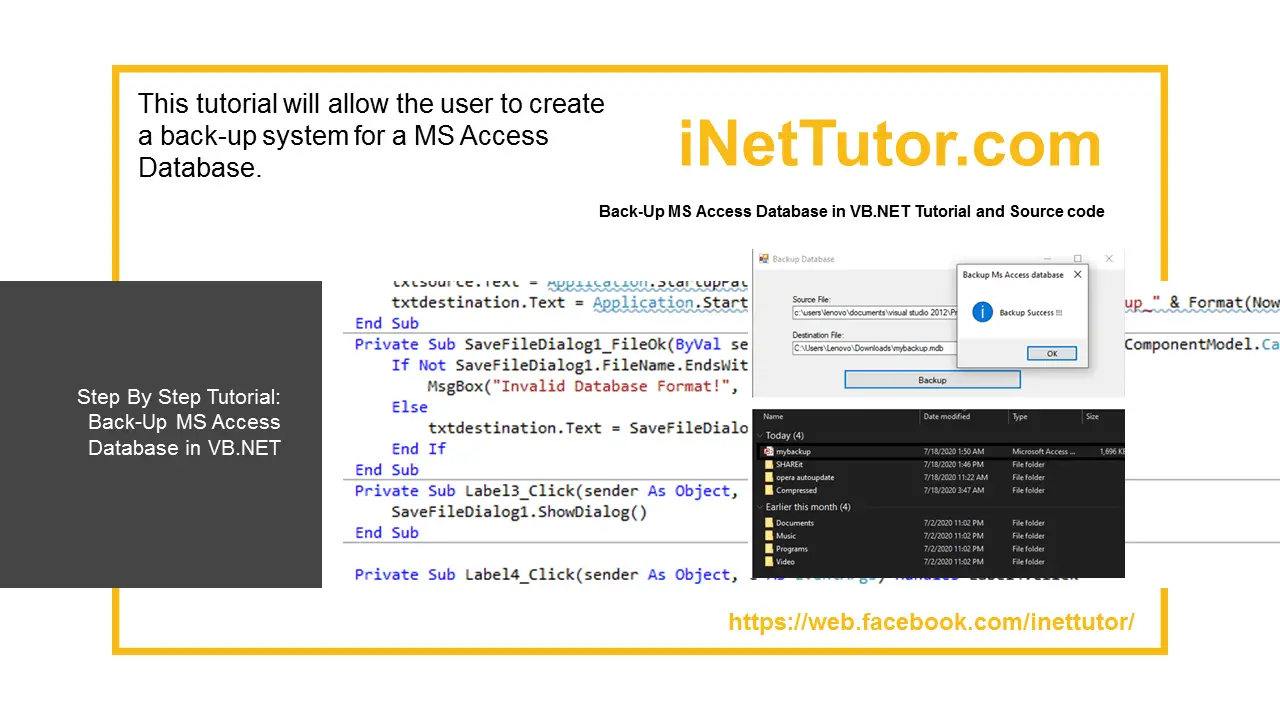Viewport: 1280px width, 720px height.
Task: Select the opera autoupdate folder name
Action: tap(805, 478)
